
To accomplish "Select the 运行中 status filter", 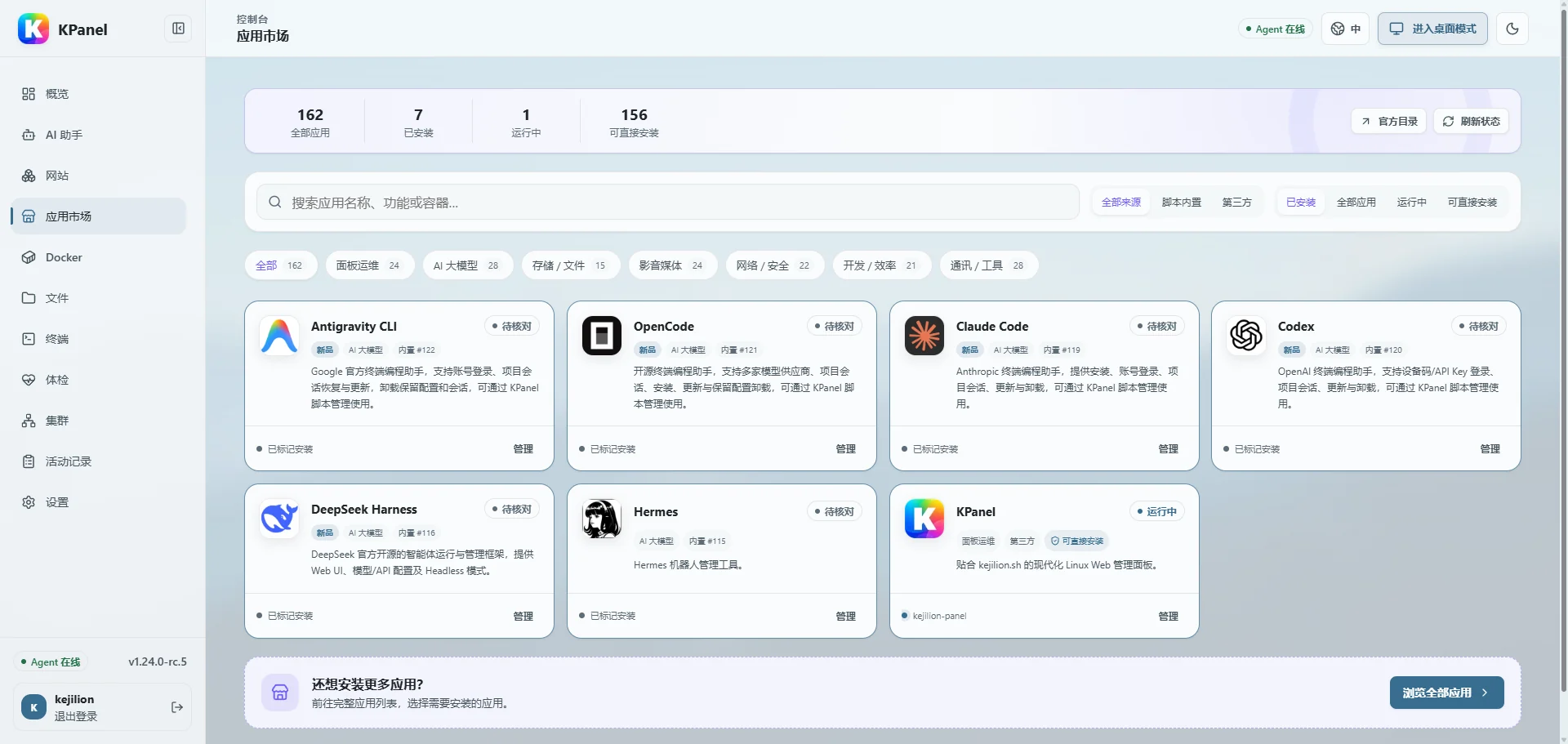I will click(1411, 202).
